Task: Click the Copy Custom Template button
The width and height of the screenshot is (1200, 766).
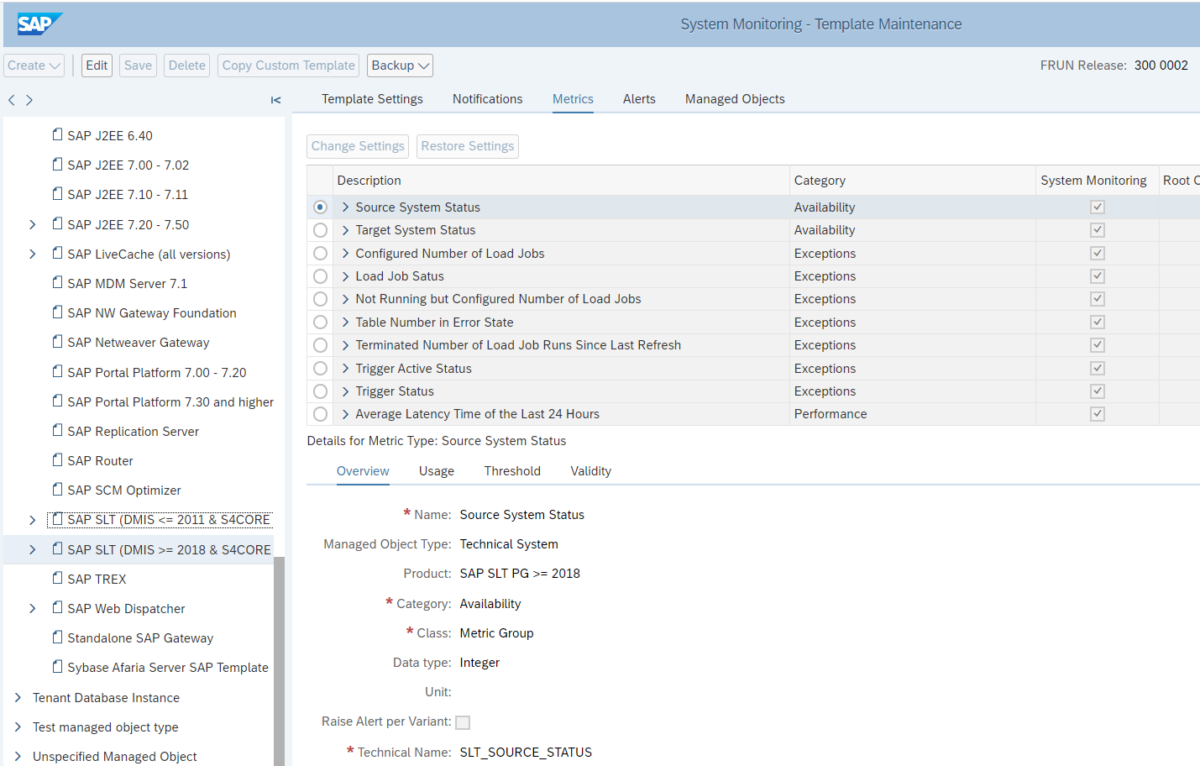Action: pyautogui.click(x=288, y=64)
